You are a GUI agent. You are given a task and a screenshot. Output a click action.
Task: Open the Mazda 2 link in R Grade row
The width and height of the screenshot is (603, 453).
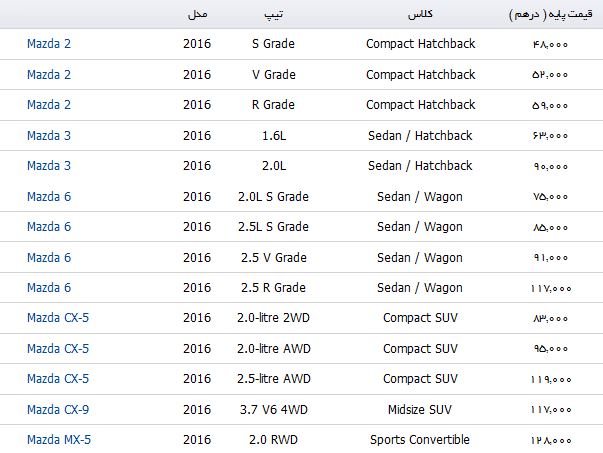[49, 105]
